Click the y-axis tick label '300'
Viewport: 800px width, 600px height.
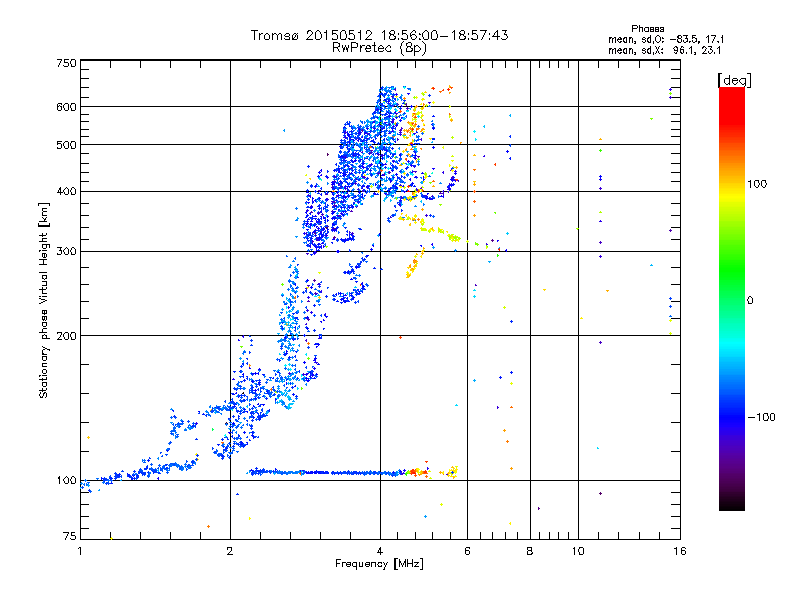pos(66,251)
